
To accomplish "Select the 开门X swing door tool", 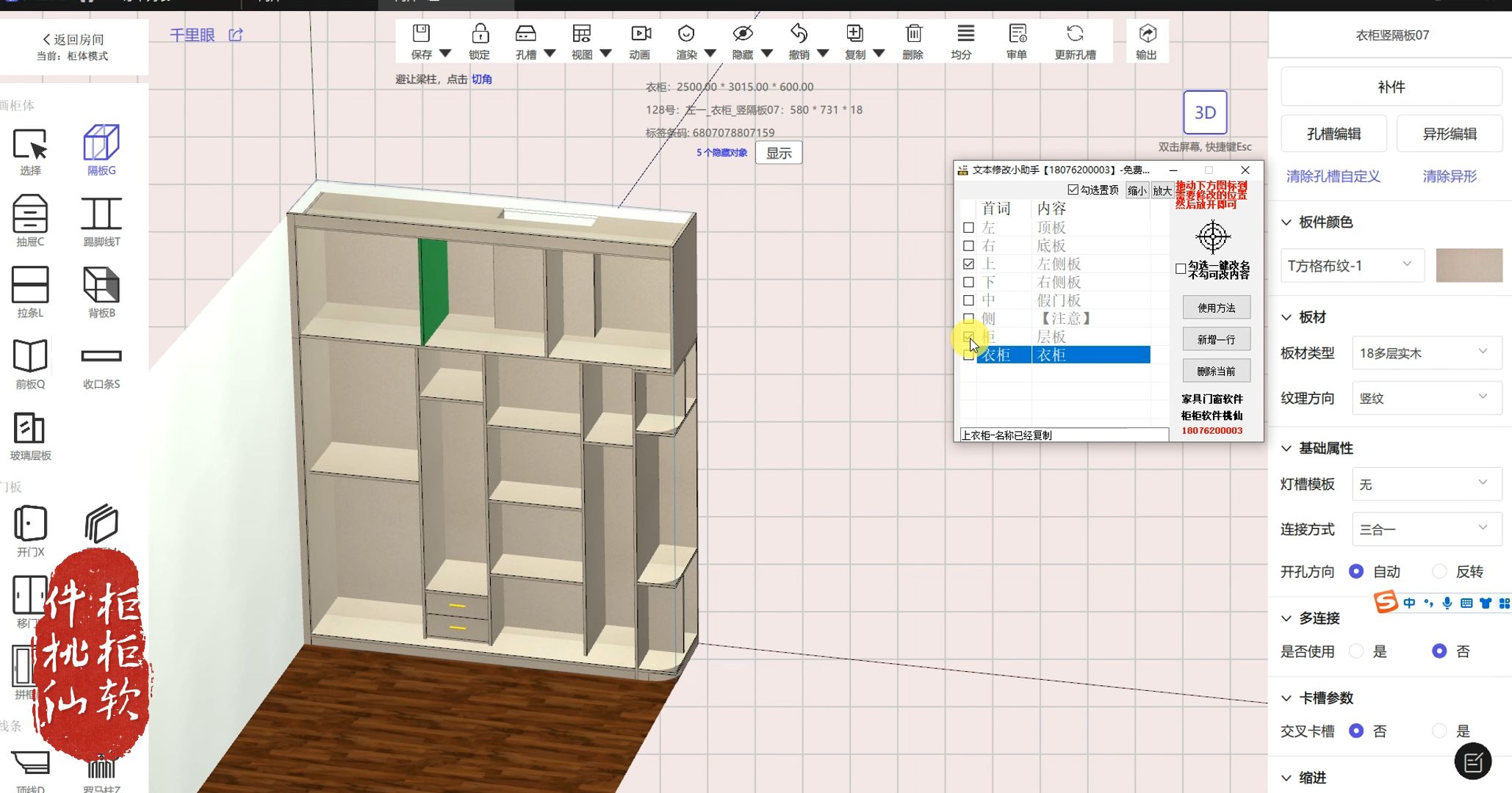I will (x=30, y=524).
